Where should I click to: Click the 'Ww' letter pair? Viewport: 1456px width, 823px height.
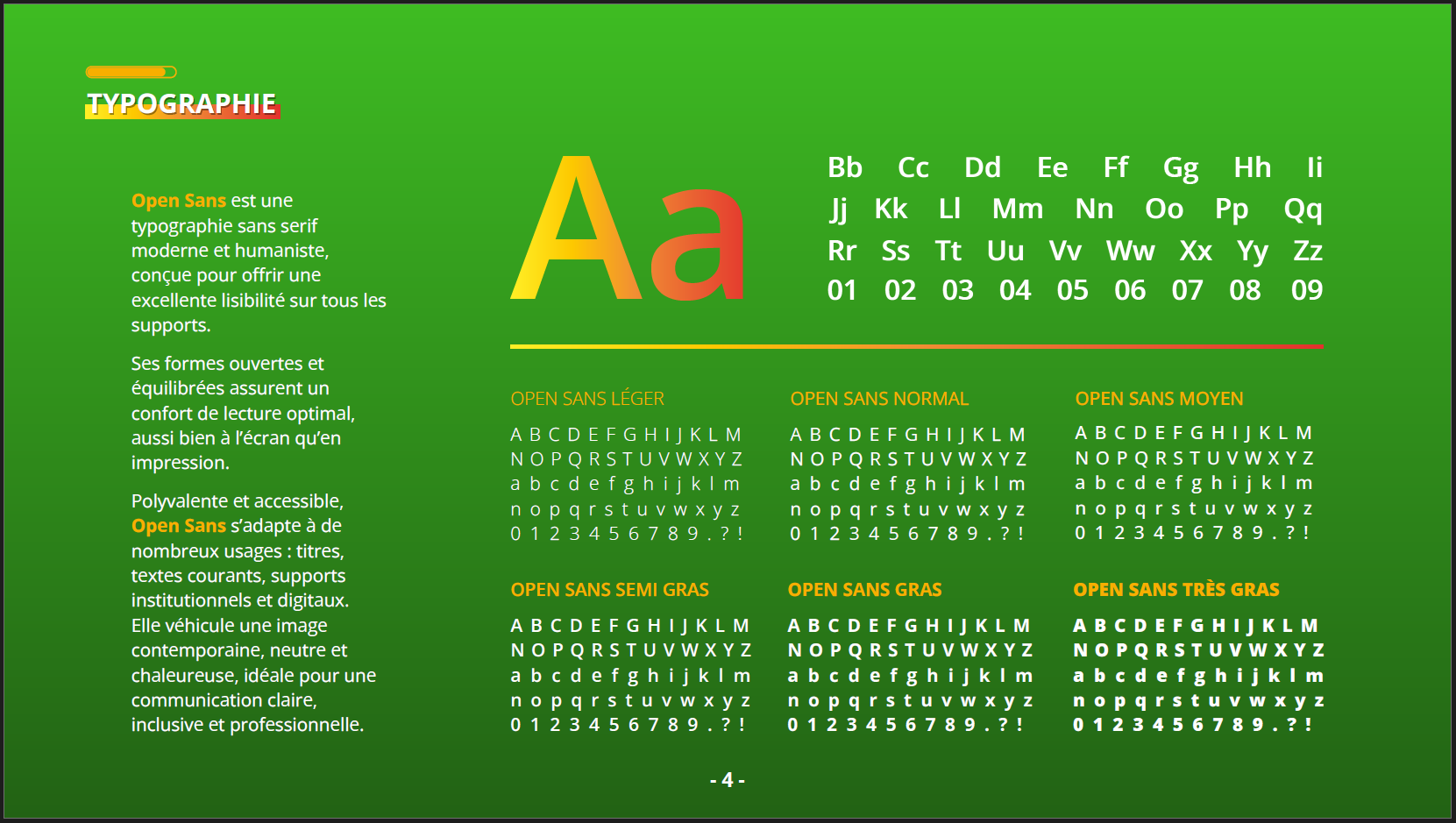[1131, 251]
